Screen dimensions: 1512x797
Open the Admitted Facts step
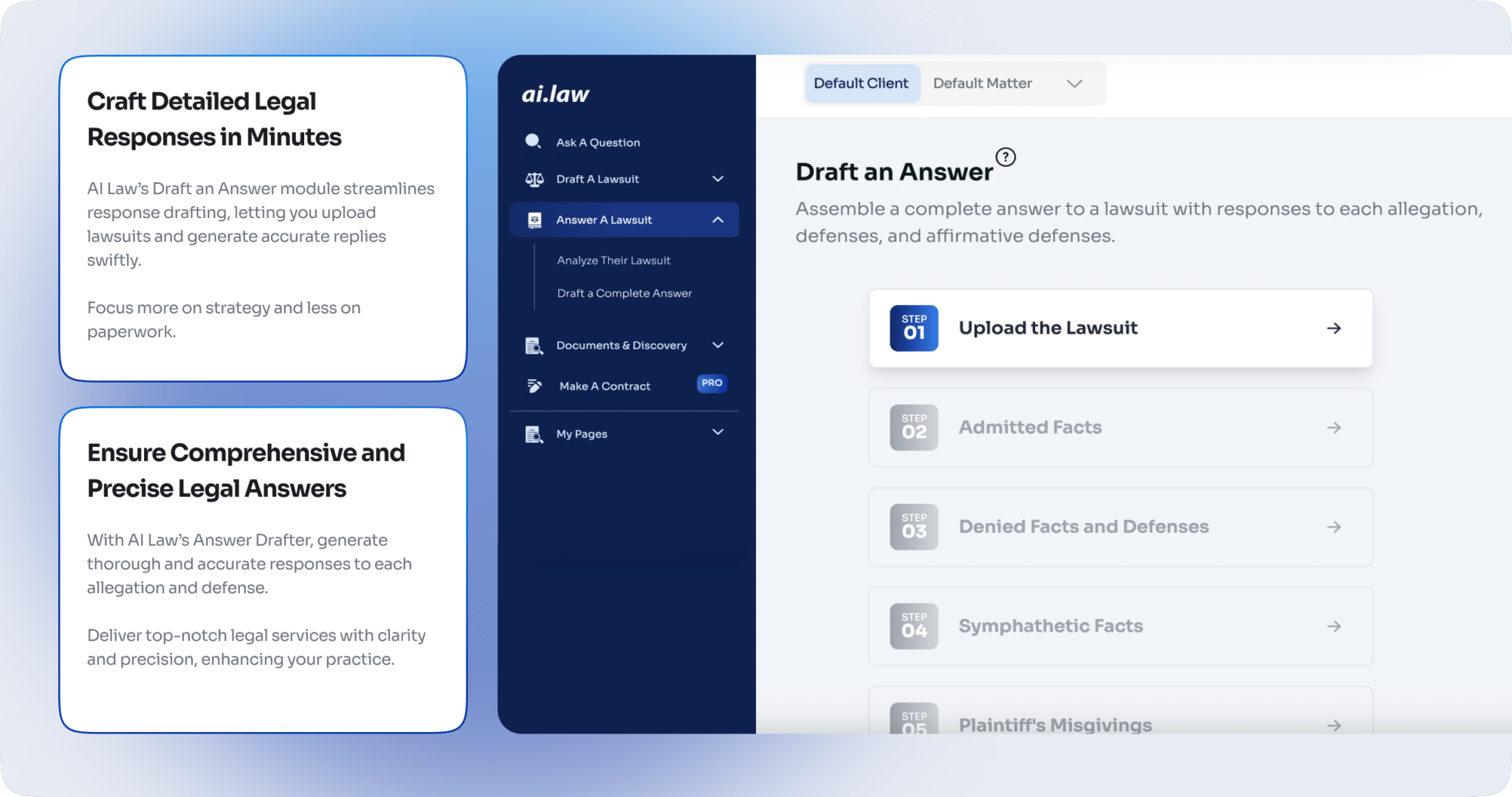1121,428
